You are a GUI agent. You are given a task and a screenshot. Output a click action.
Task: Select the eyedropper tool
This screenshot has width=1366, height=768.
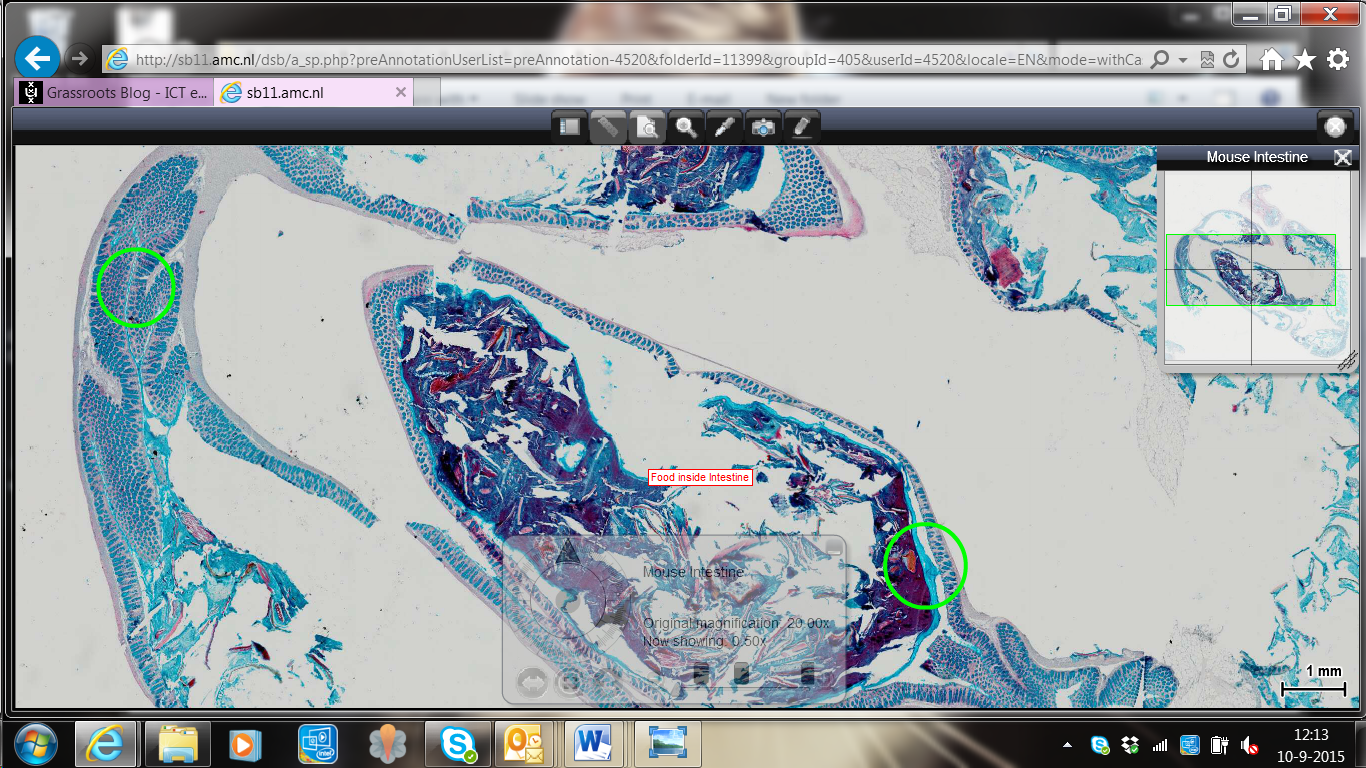coord(724,127)
